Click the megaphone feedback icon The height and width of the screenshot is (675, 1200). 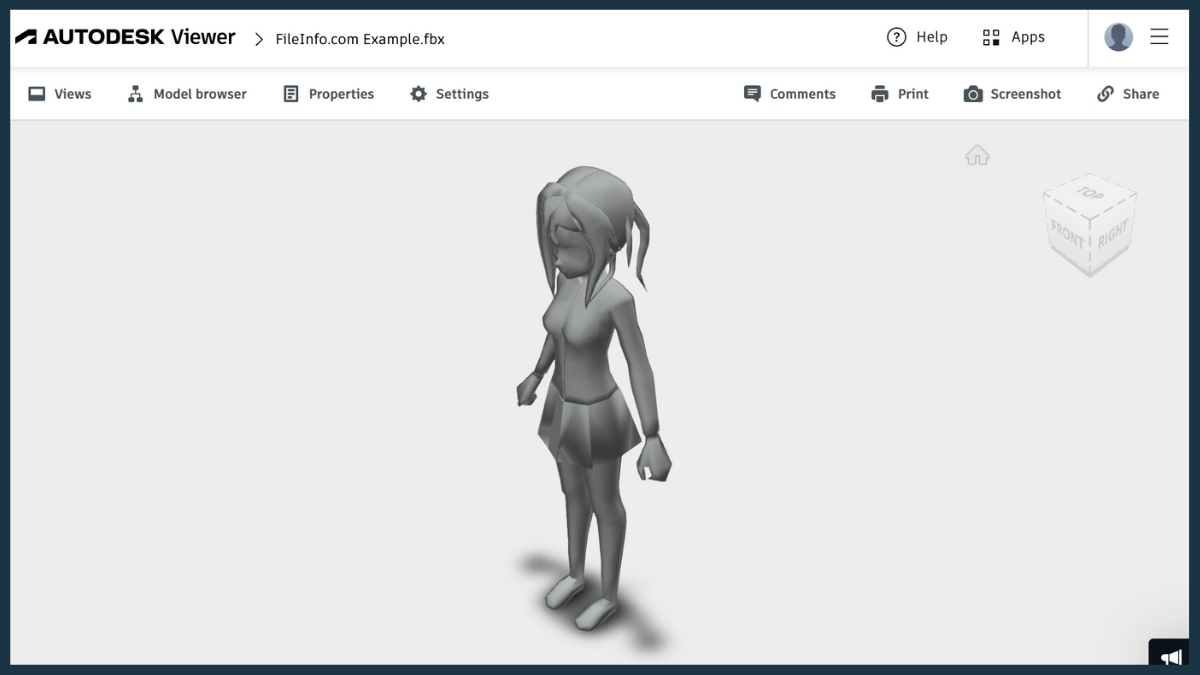click(1171, 656)
